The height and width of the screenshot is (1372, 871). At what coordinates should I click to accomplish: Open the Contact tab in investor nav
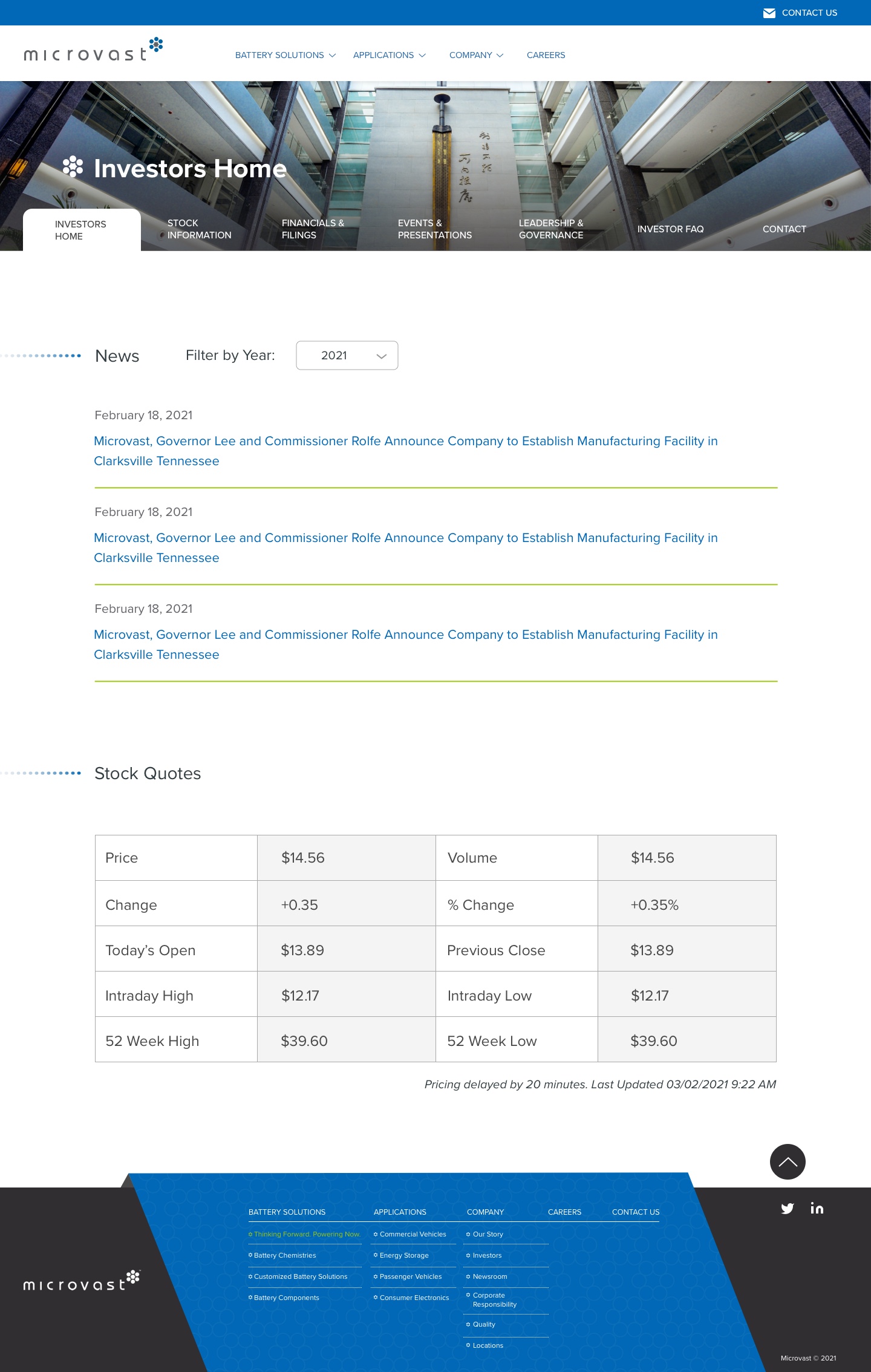pos(784,229)
